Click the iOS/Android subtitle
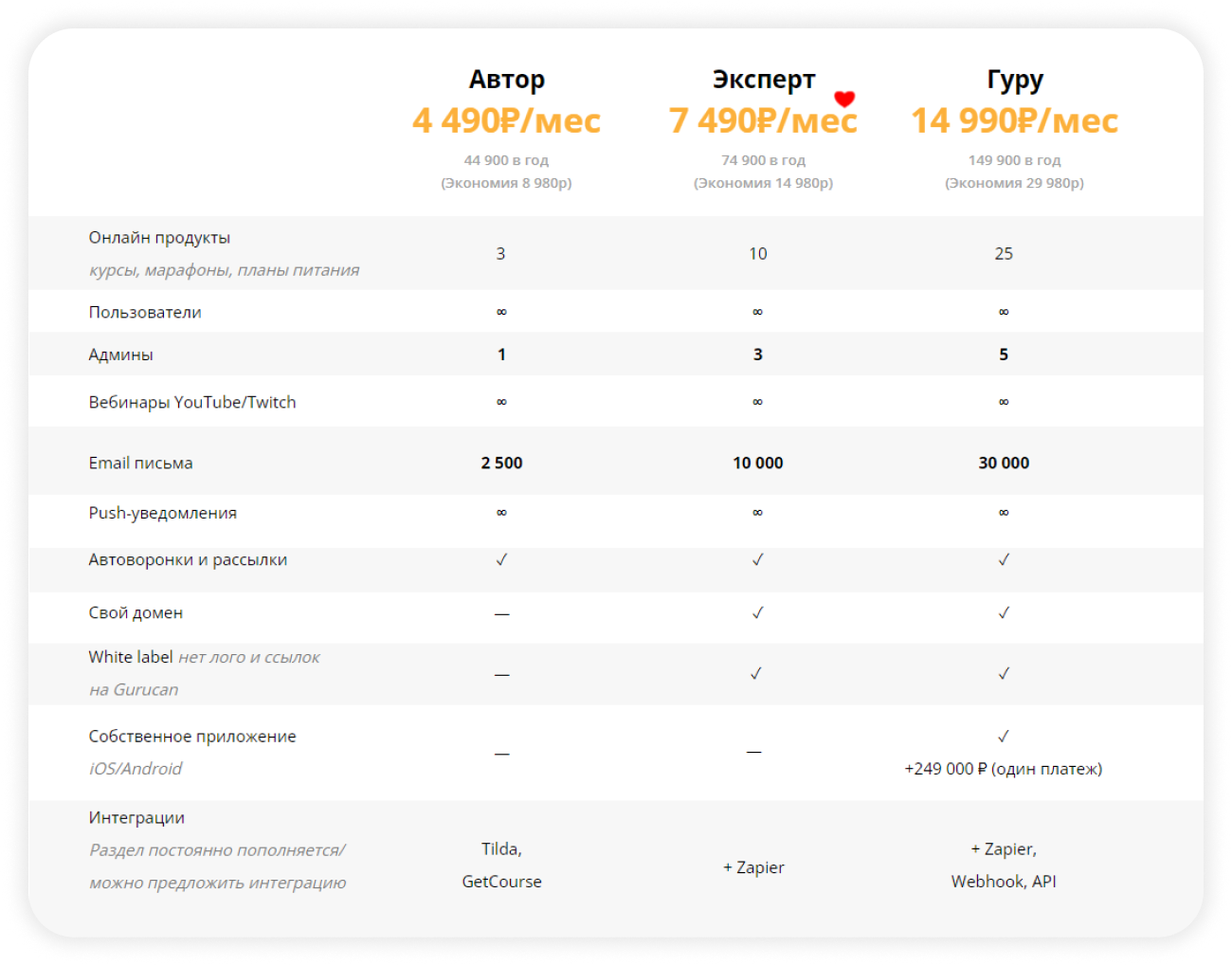Viewport: 1232px width, 966px height. click(x=136, y=769)
